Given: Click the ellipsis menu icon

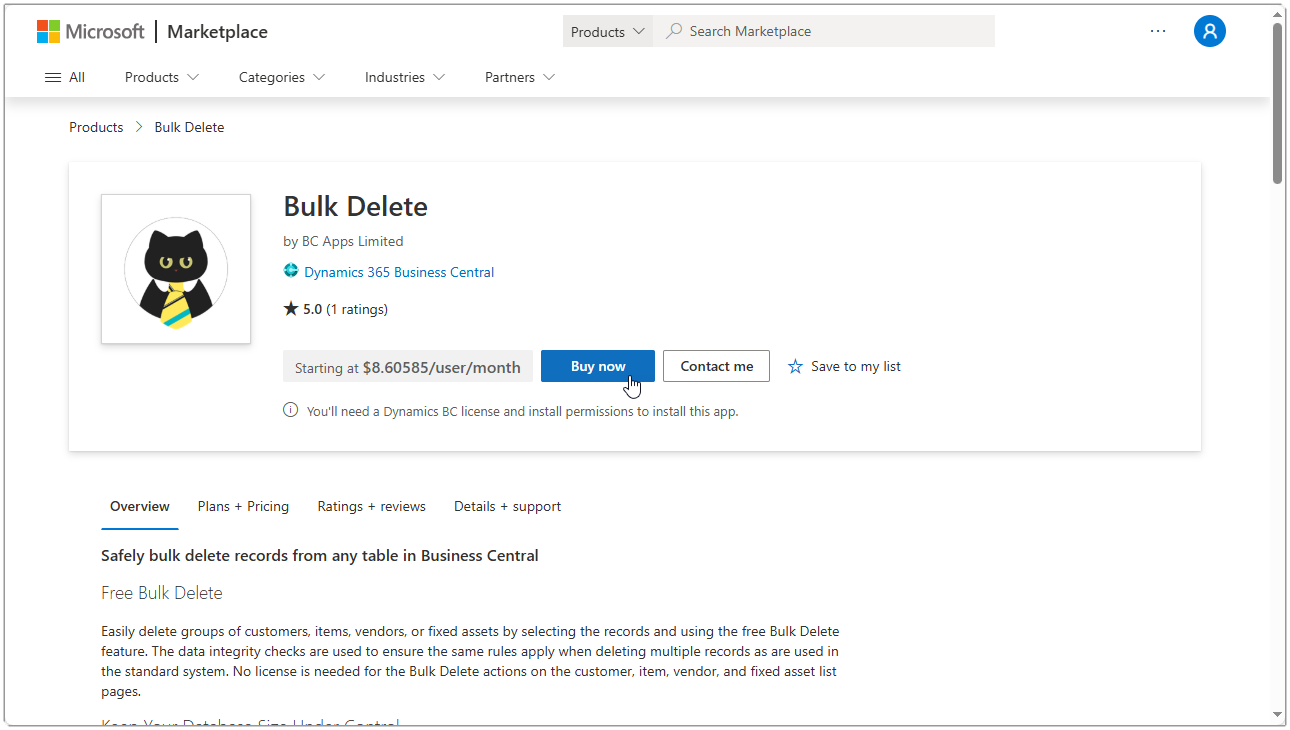Looking at the screenshot, I should [x=1158, y=31].
